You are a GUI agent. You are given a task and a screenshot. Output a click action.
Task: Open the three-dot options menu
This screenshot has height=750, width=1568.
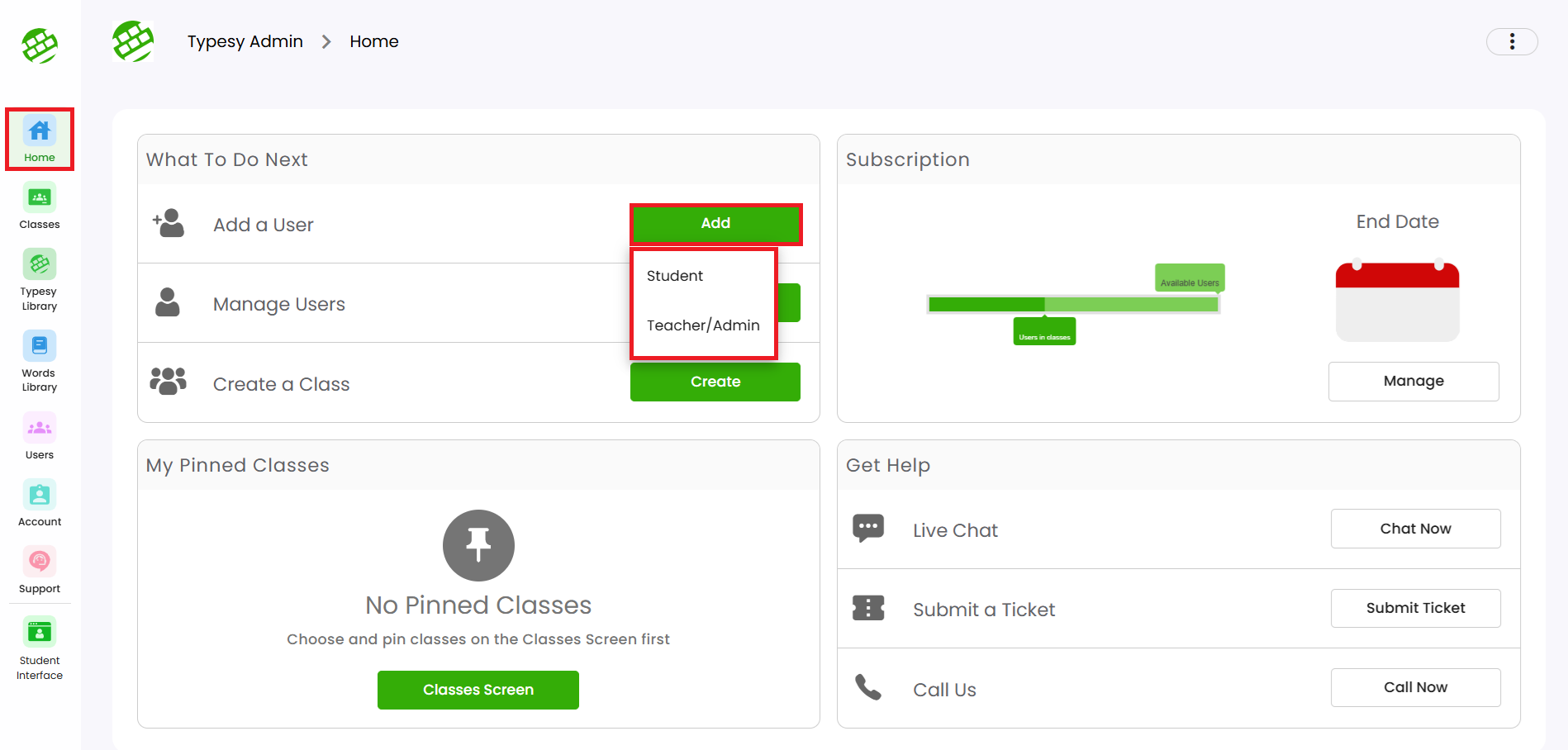coord(1511,41)
